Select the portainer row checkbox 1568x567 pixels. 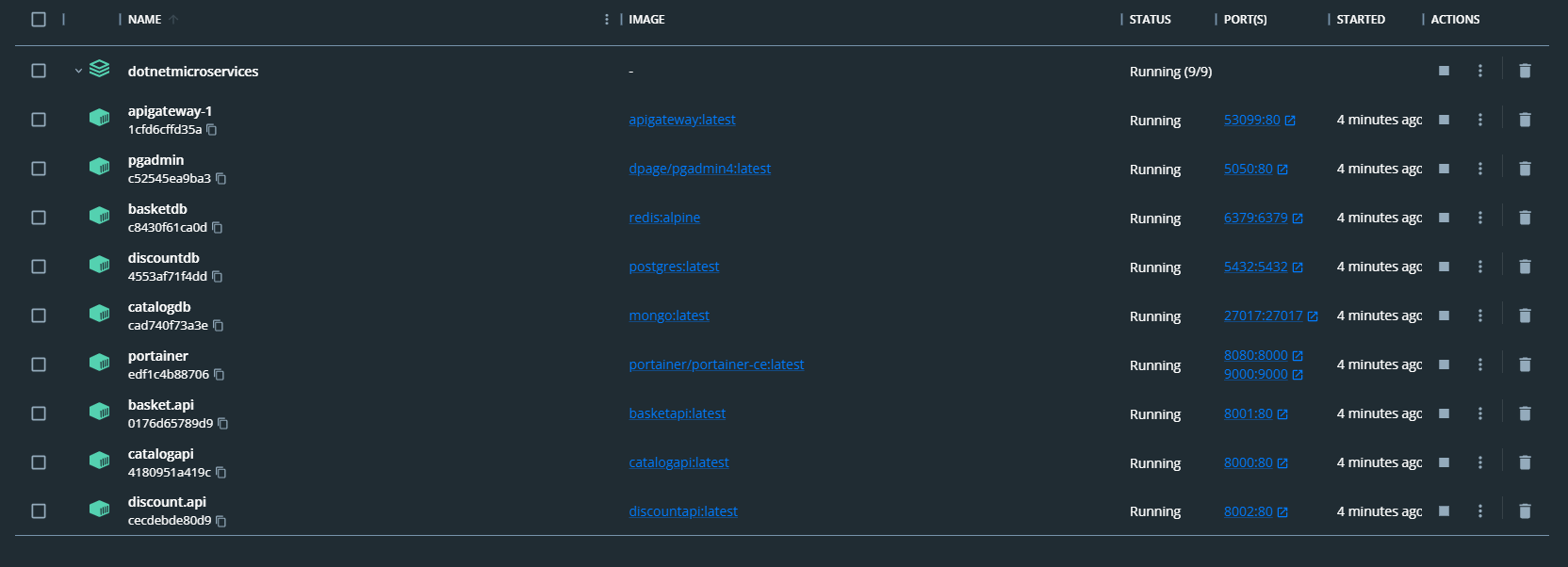pos(39,364)
